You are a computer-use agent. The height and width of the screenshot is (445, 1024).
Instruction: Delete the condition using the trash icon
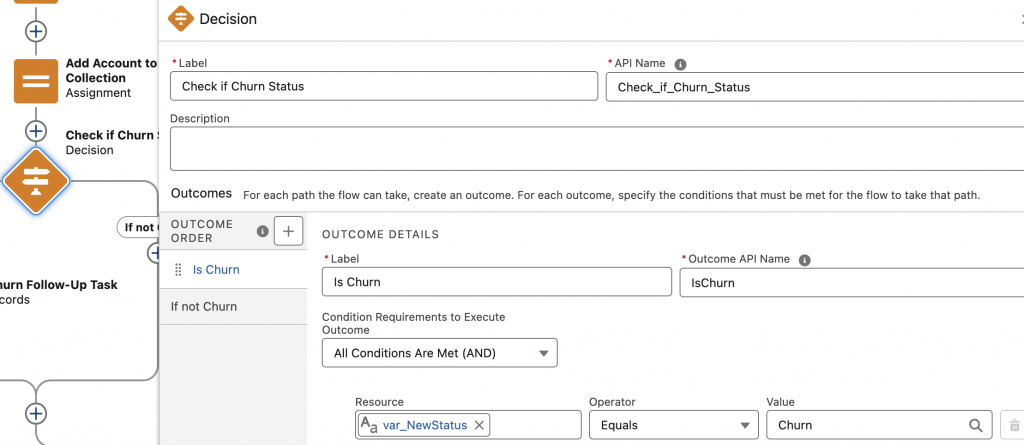[x=1011, y=425]
